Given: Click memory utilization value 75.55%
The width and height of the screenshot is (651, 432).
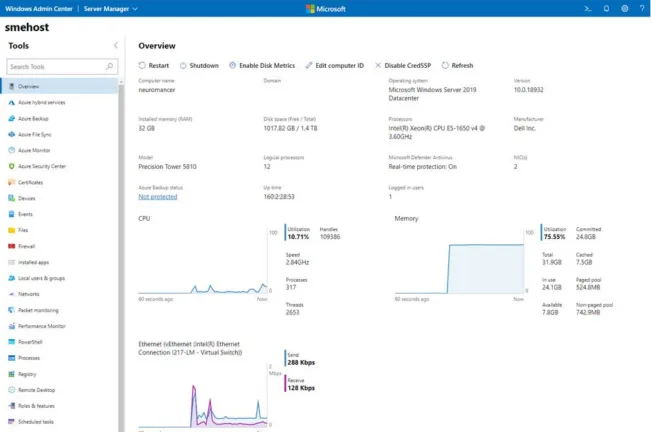Looking at the screenshot, I should [555, 237].
